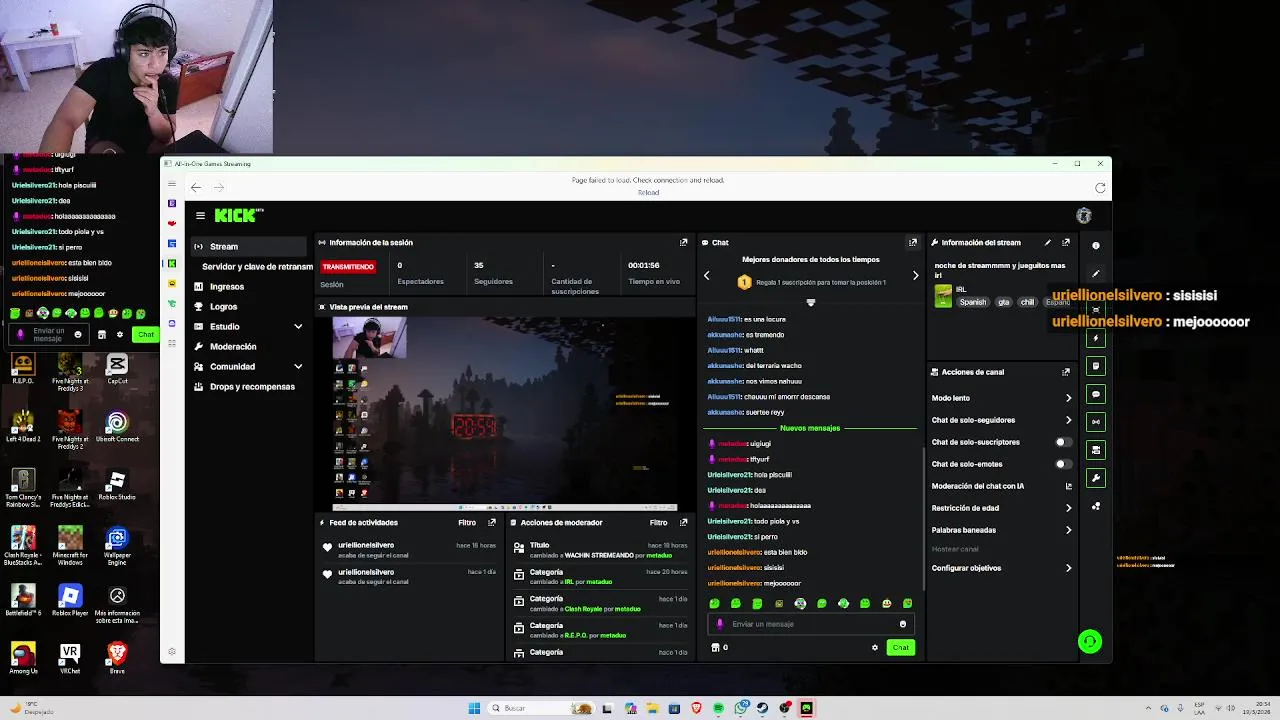This screenshot has width=1280, height=720.
Task: Click the Spanish stream tag
Action: (x=973, y=302)
